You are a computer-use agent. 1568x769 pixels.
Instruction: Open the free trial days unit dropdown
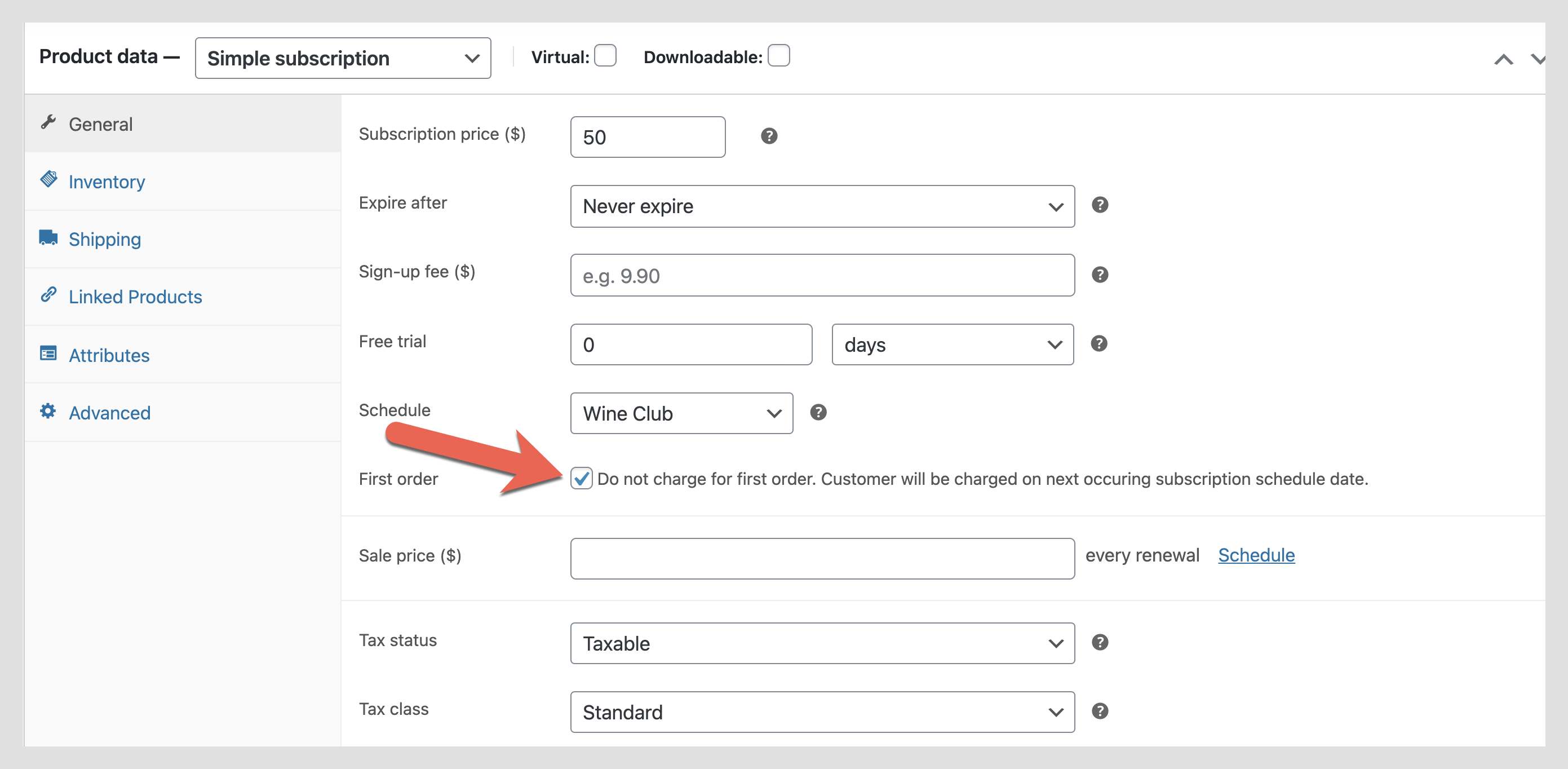click(952, 344)
